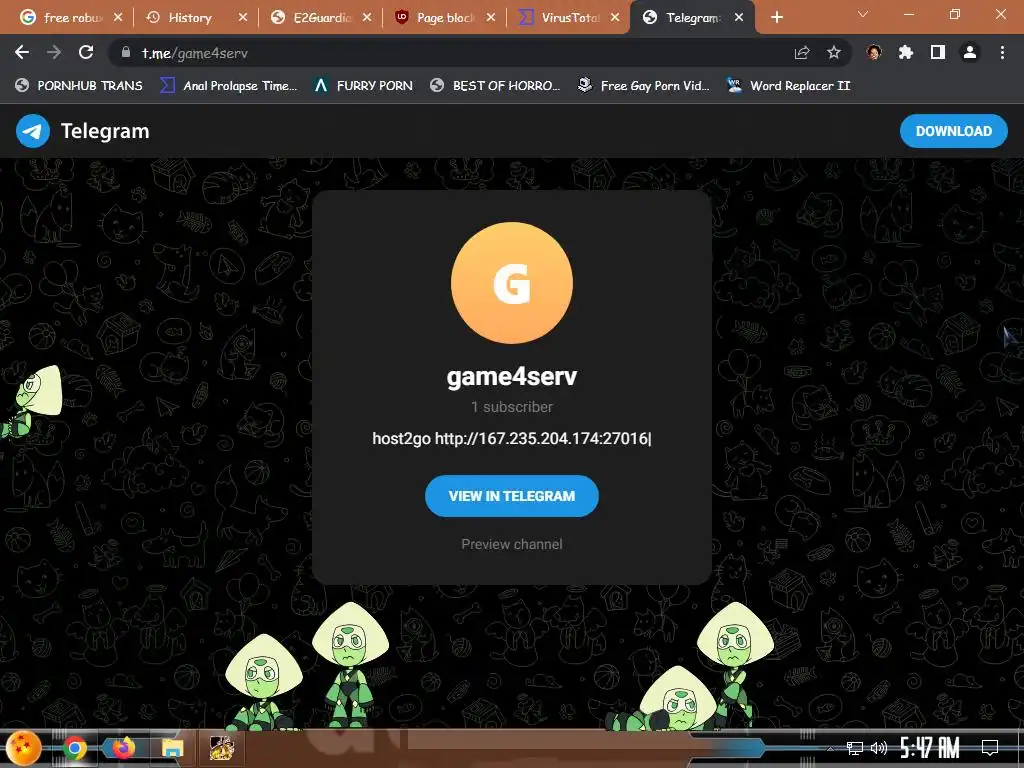This screenshot has width=1024, height=768.
Task: Close the Telegram tab
Action: (739, 18)
